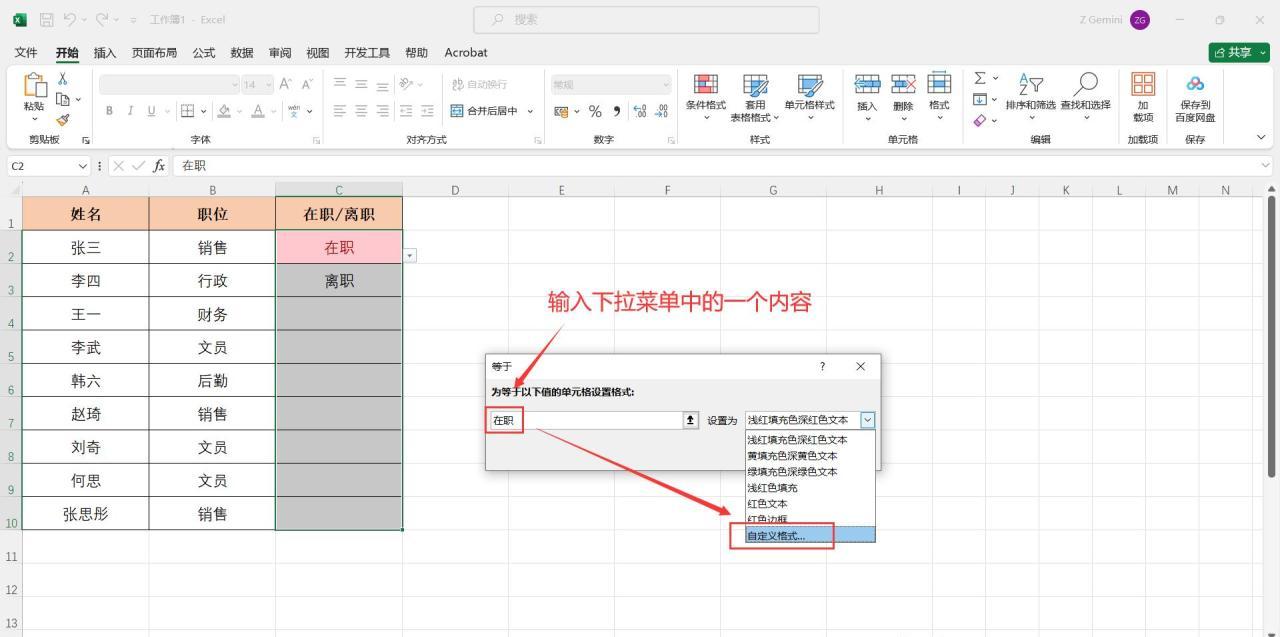The width and height of the screenshot is (1280, 637).
Task: Select 自定义格式... option
Action: point(810,536)
